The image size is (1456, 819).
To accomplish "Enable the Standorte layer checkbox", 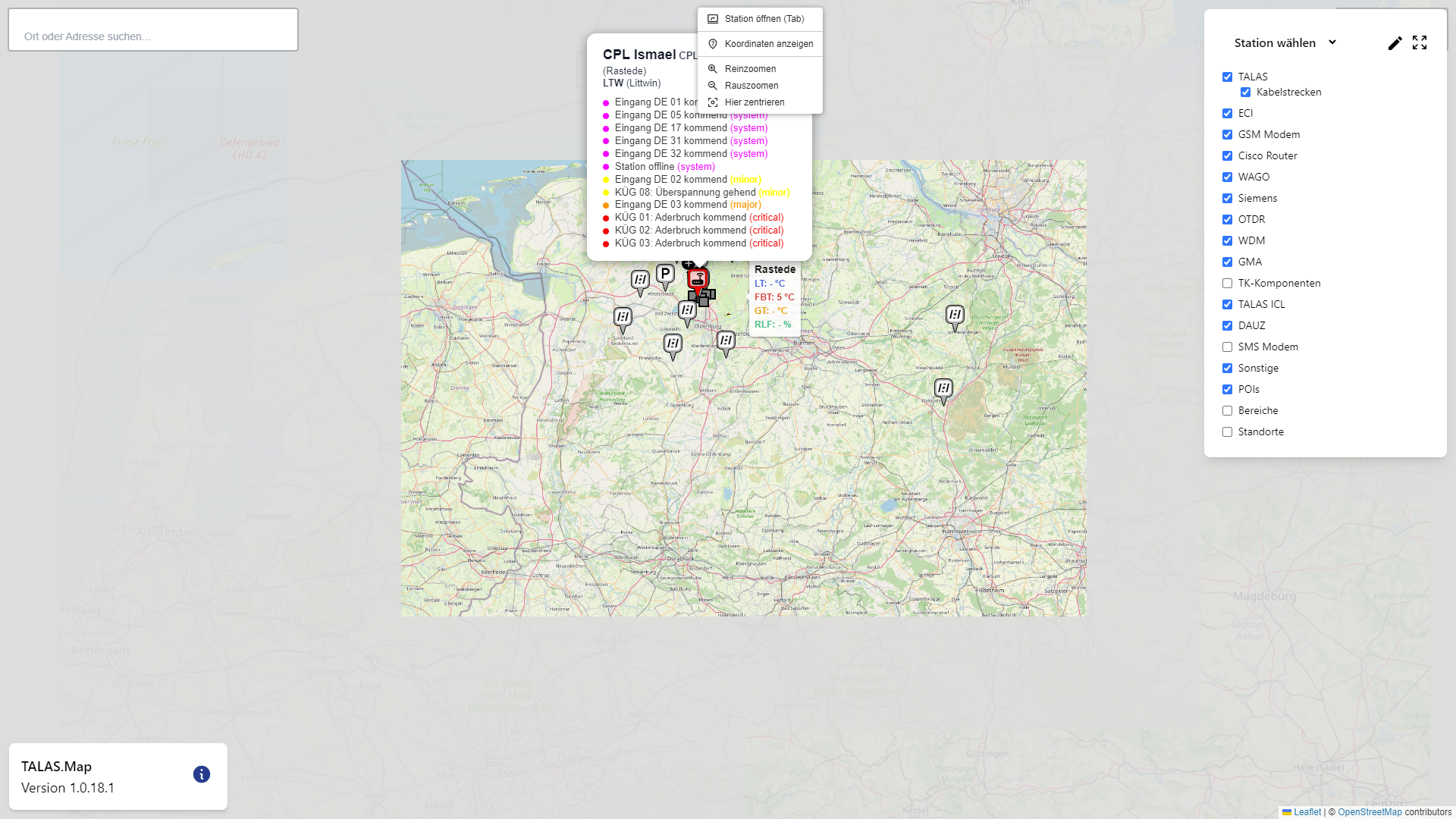I will coord(1227,432).
